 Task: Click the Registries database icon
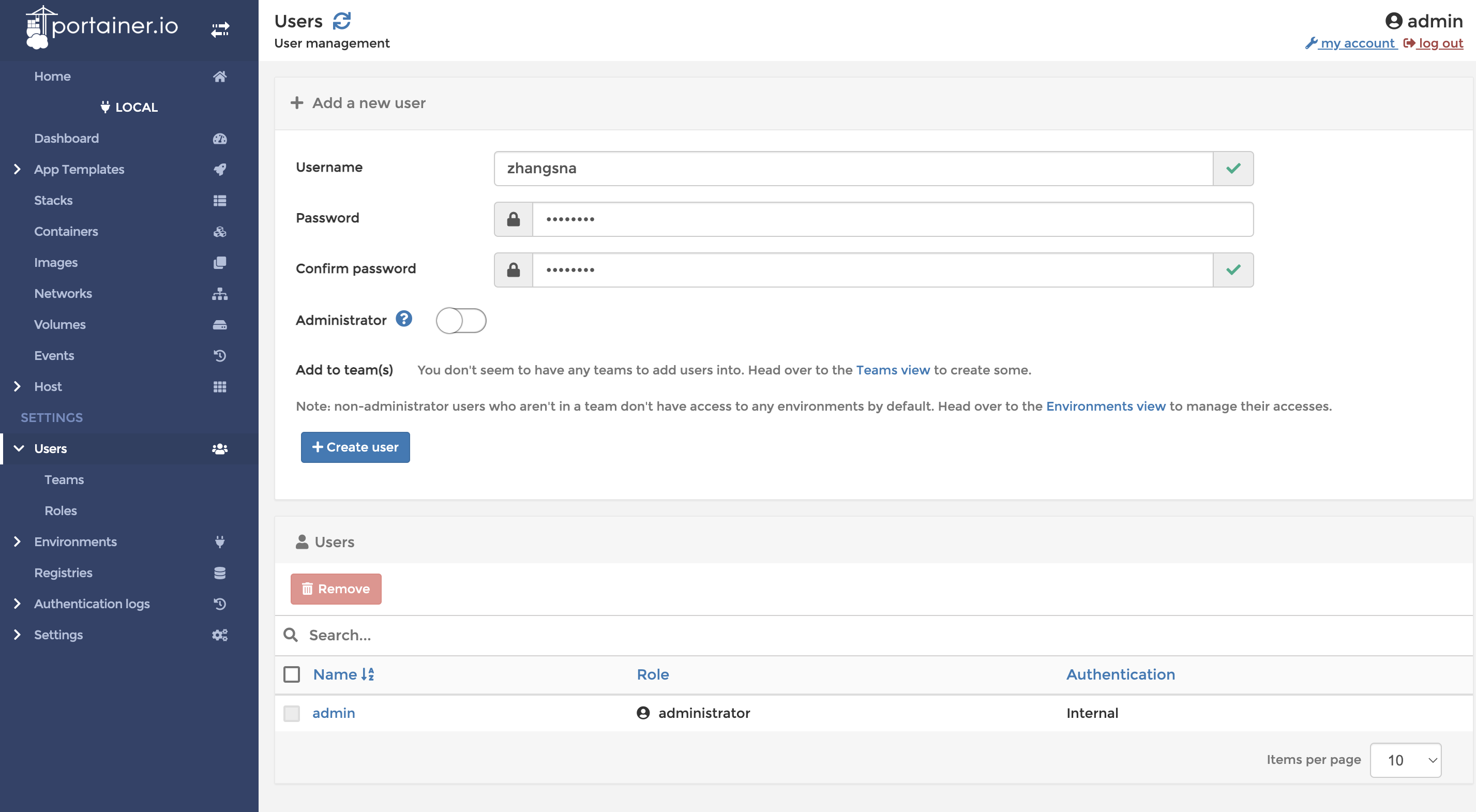[x=219, y=573]
